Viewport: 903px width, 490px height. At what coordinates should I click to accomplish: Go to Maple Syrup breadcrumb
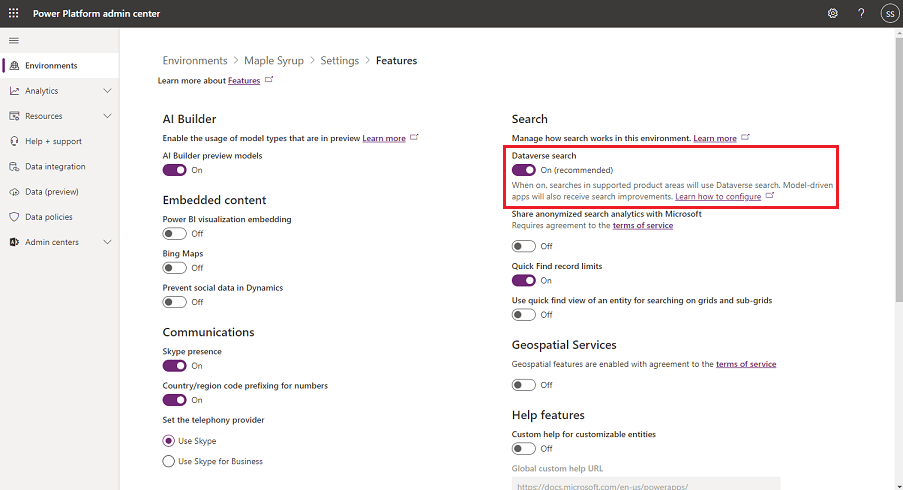click(274, 60)
